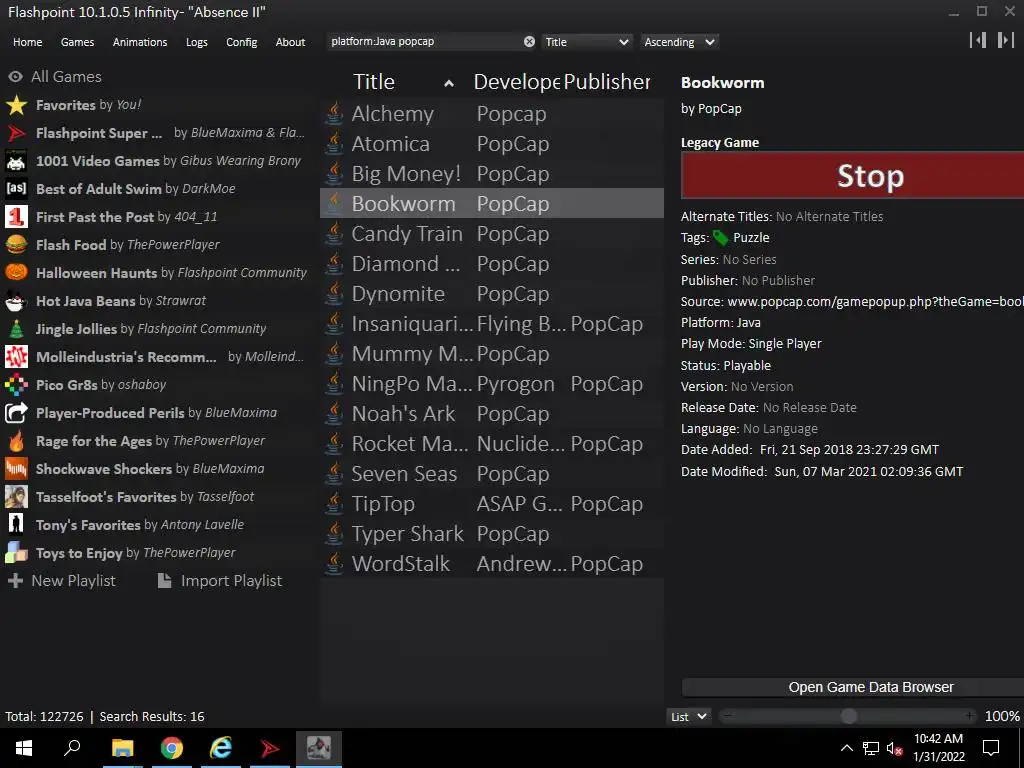The image size is (1024, 768).
Task: Click the muted volume tray icon
Action: (895, 748)
